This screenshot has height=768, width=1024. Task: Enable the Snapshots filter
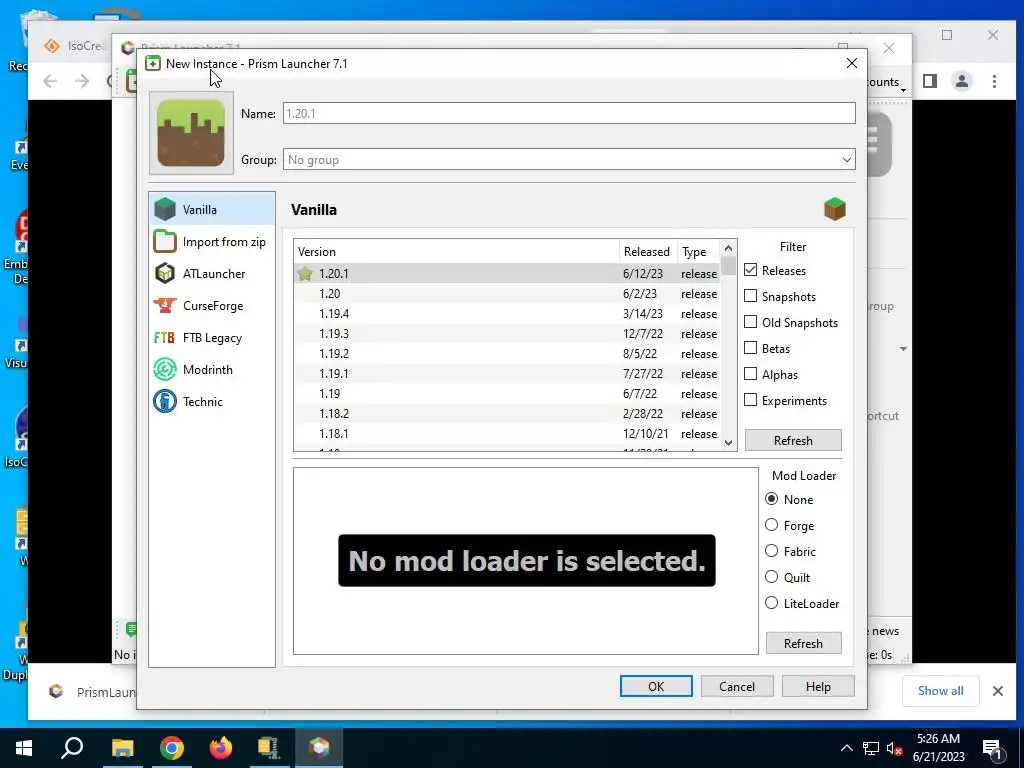pos(750,296)
